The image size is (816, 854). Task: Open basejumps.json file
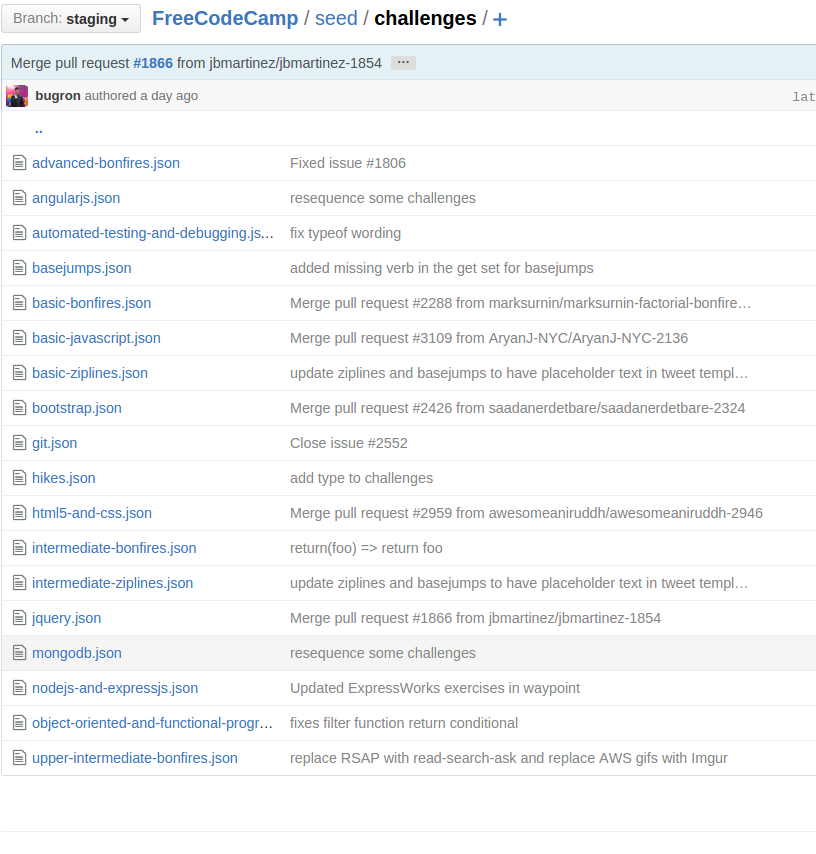click(x=82, y=268)
